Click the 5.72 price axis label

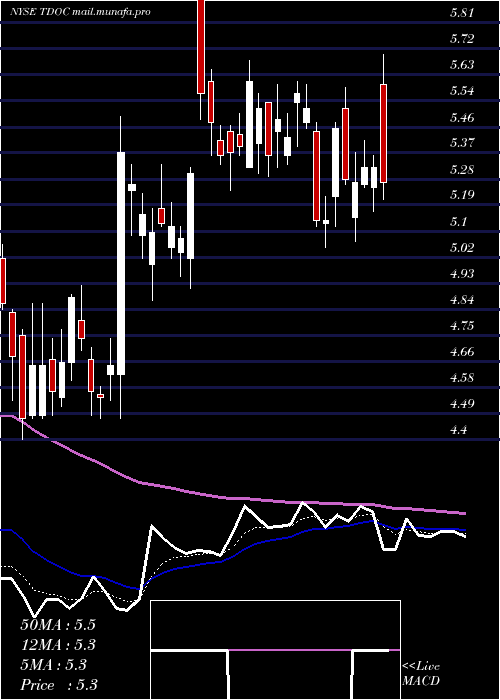pyautogui.click(x=462, y=39)
